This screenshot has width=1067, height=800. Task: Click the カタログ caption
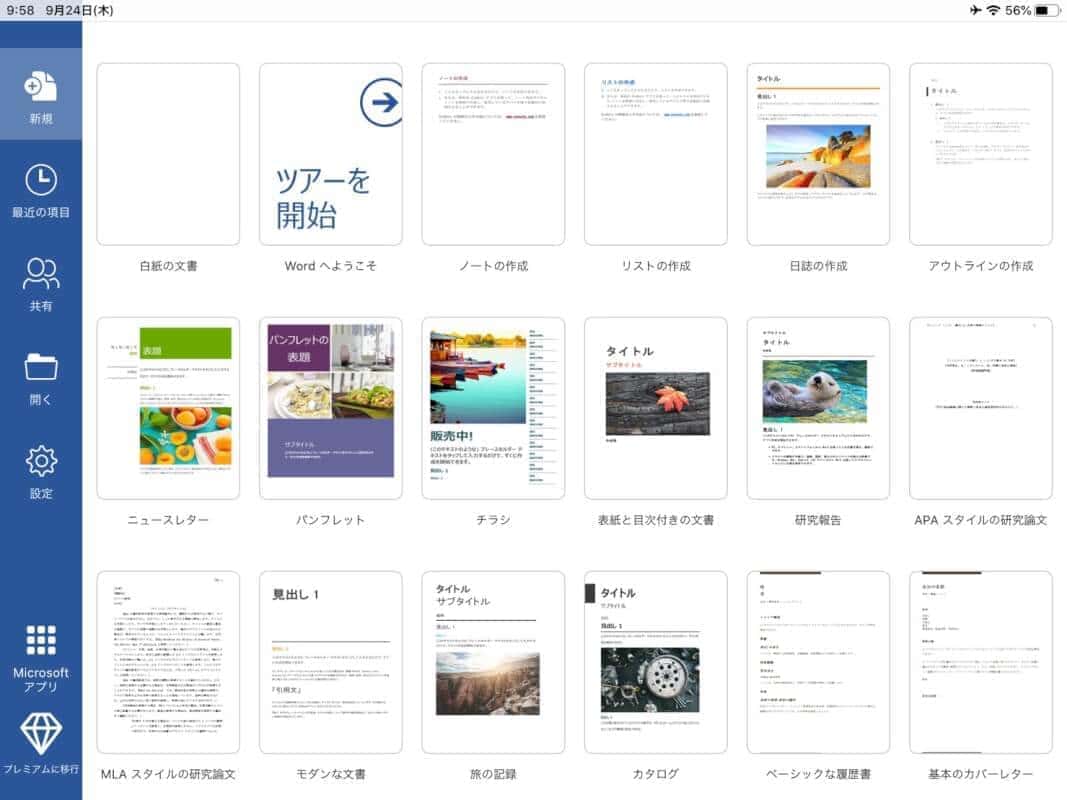pos(656,774)
